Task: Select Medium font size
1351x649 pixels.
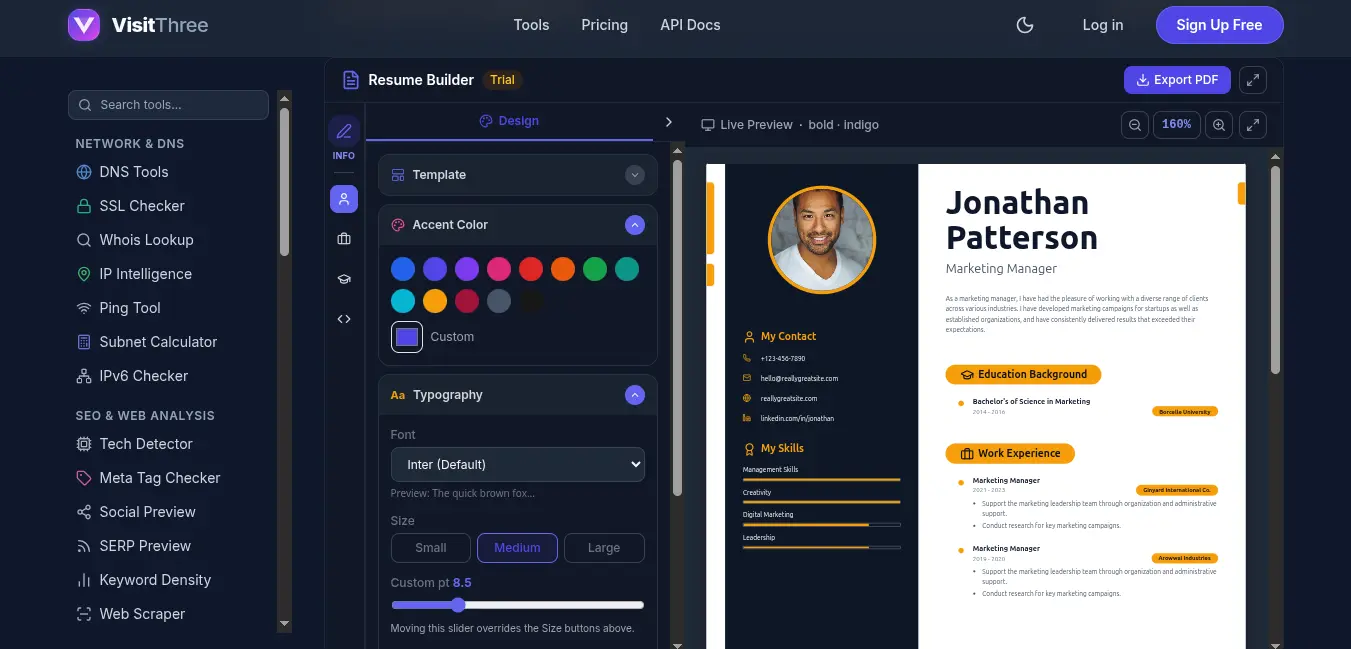Action: click(517, 548)
